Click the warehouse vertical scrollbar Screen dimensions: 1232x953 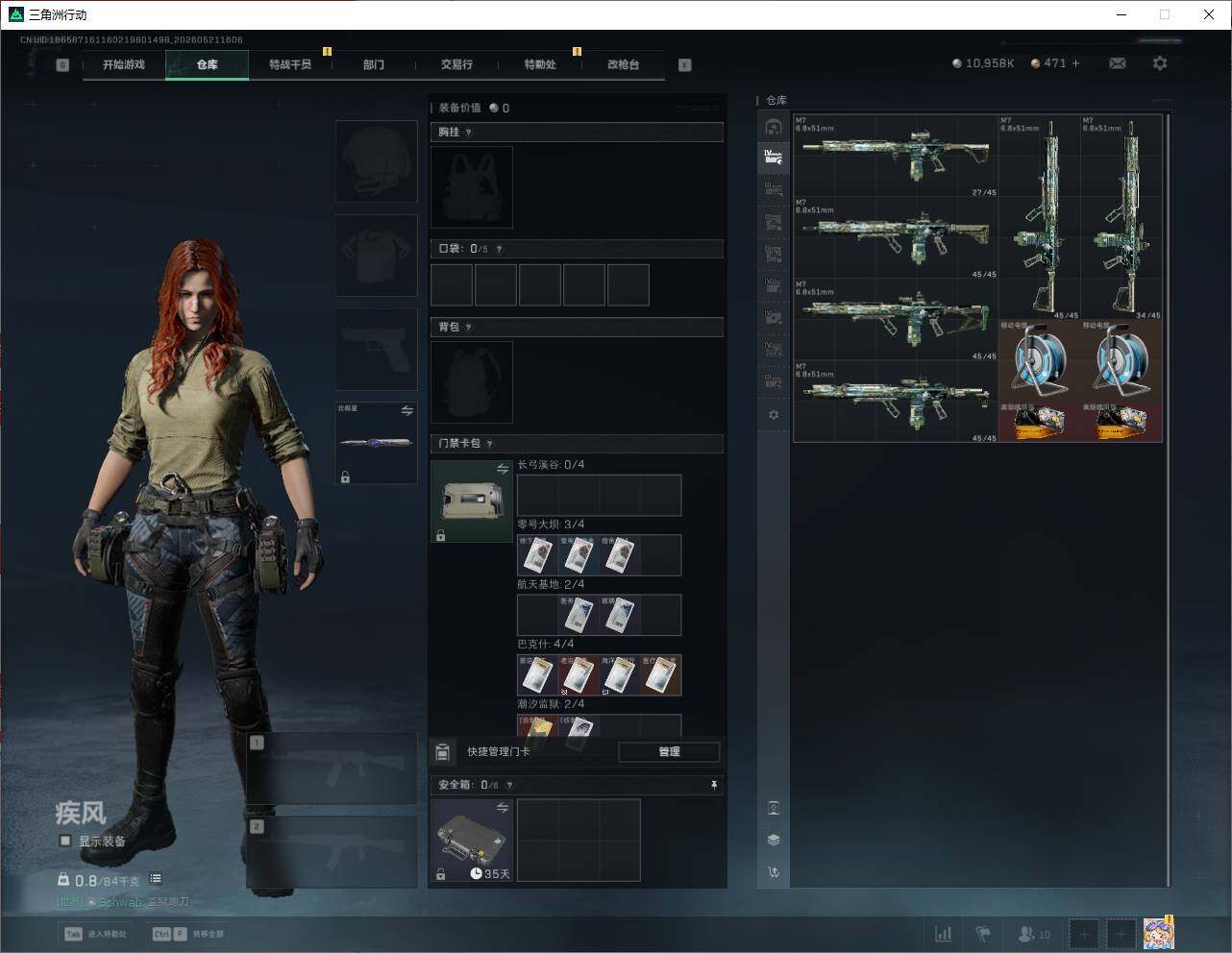[x=1168, y=500]
